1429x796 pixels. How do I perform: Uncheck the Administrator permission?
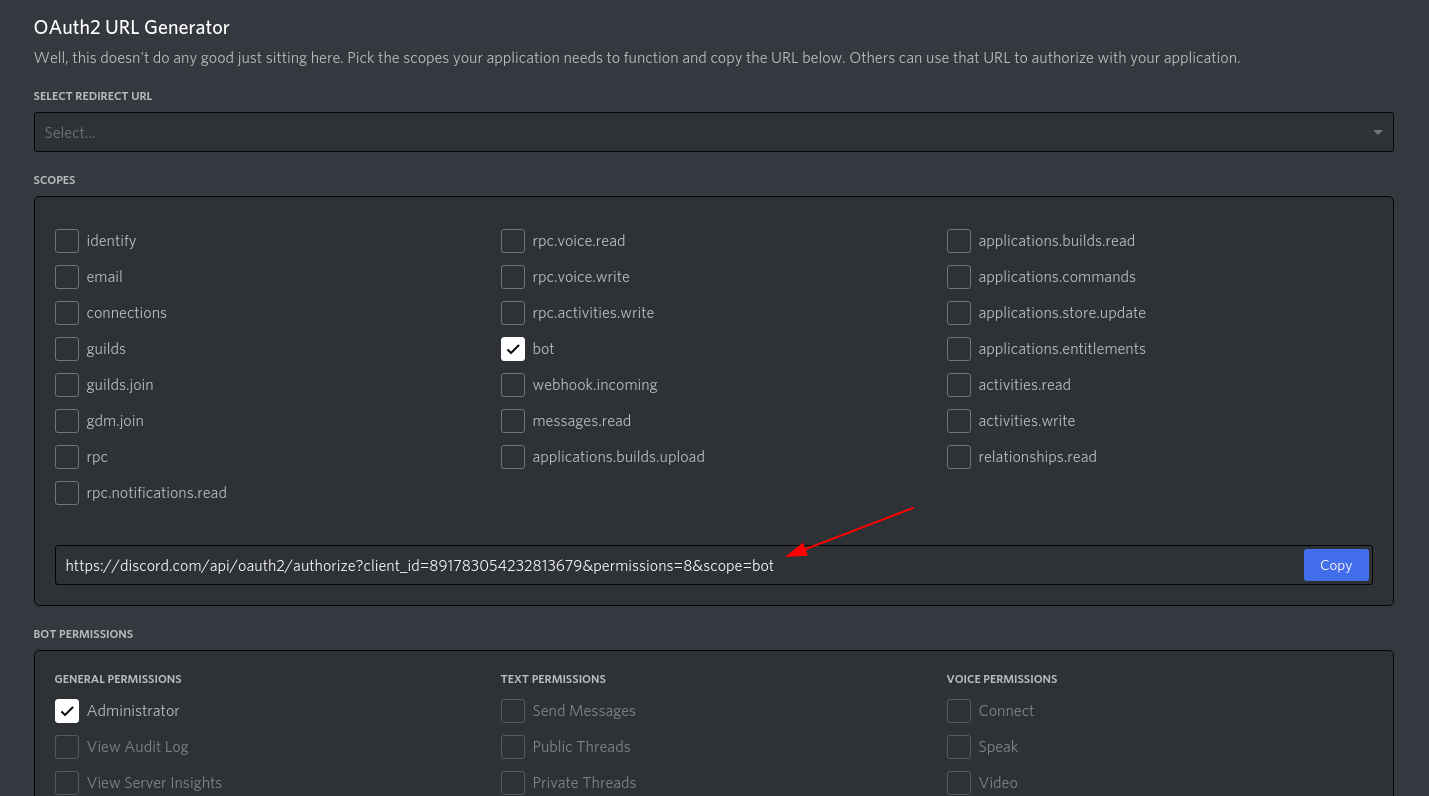click(x=67, y=711)
